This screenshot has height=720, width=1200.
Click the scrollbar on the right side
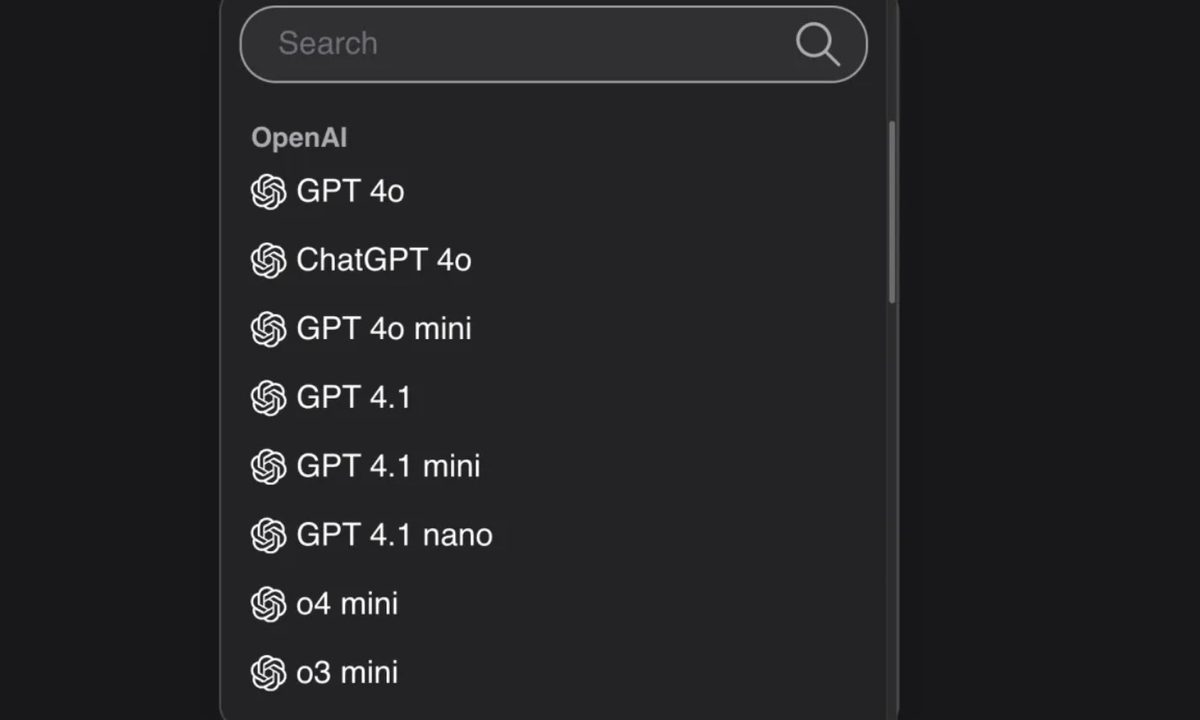click(x=889, y=210)
